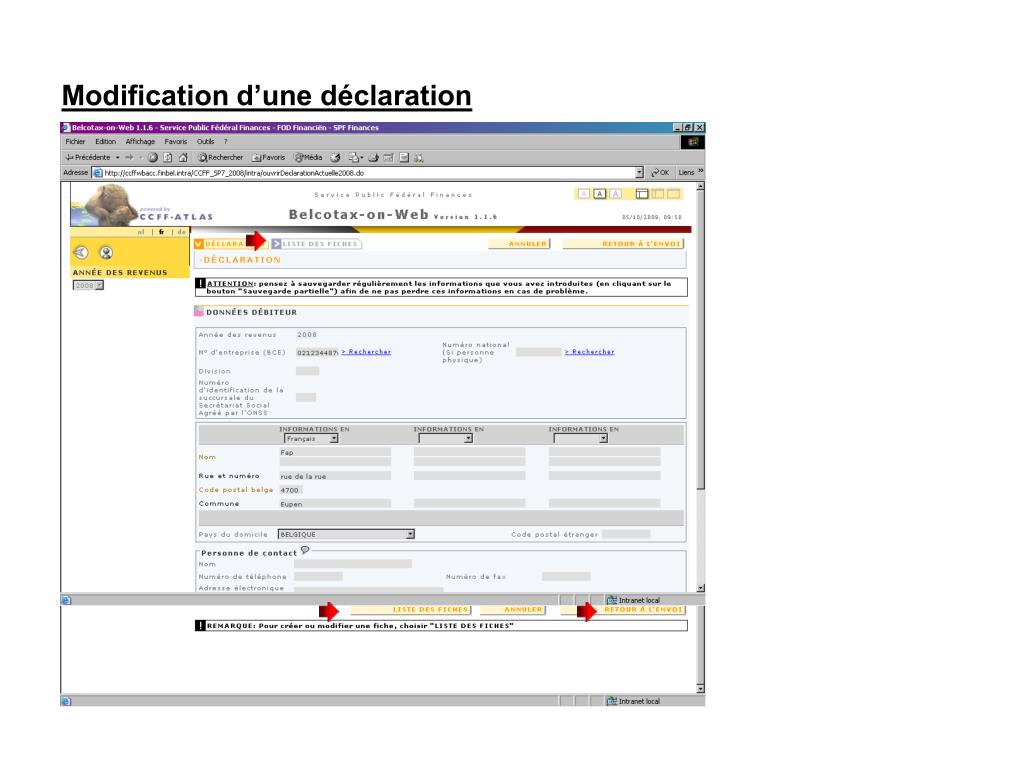The width and height of the screenshot is (1024, 768).
Task: Click the Code postal belge field 4700
Action: coord(291,490)
